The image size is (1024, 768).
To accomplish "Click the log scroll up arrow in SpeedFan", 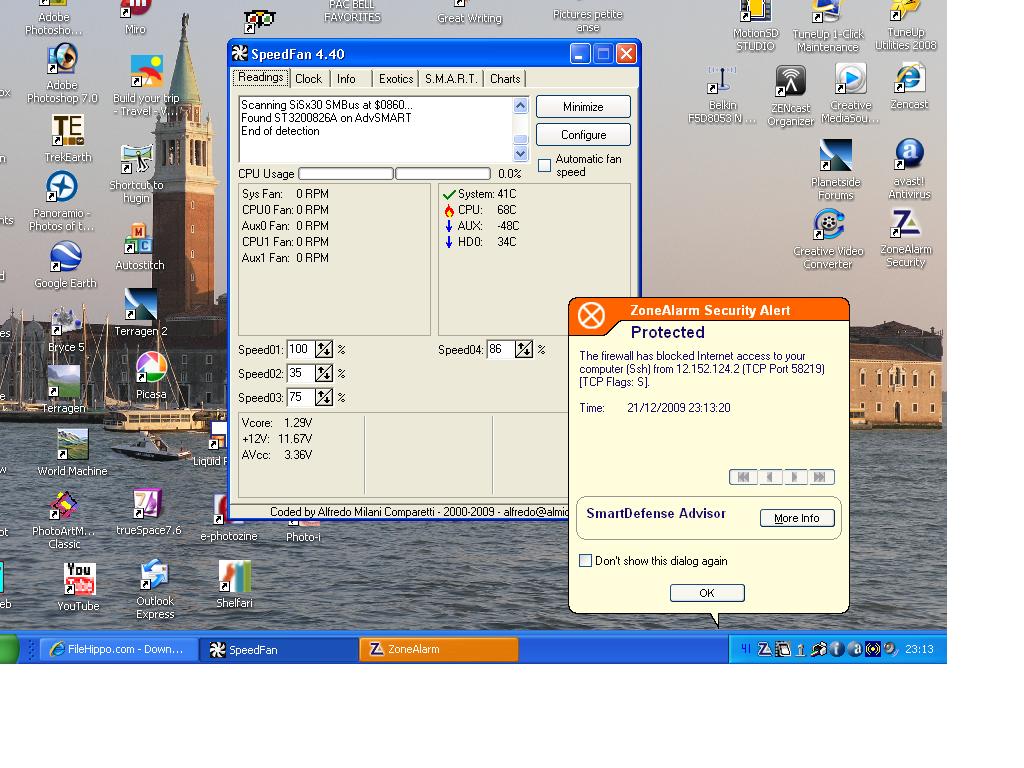I will (x=520, y=106).
